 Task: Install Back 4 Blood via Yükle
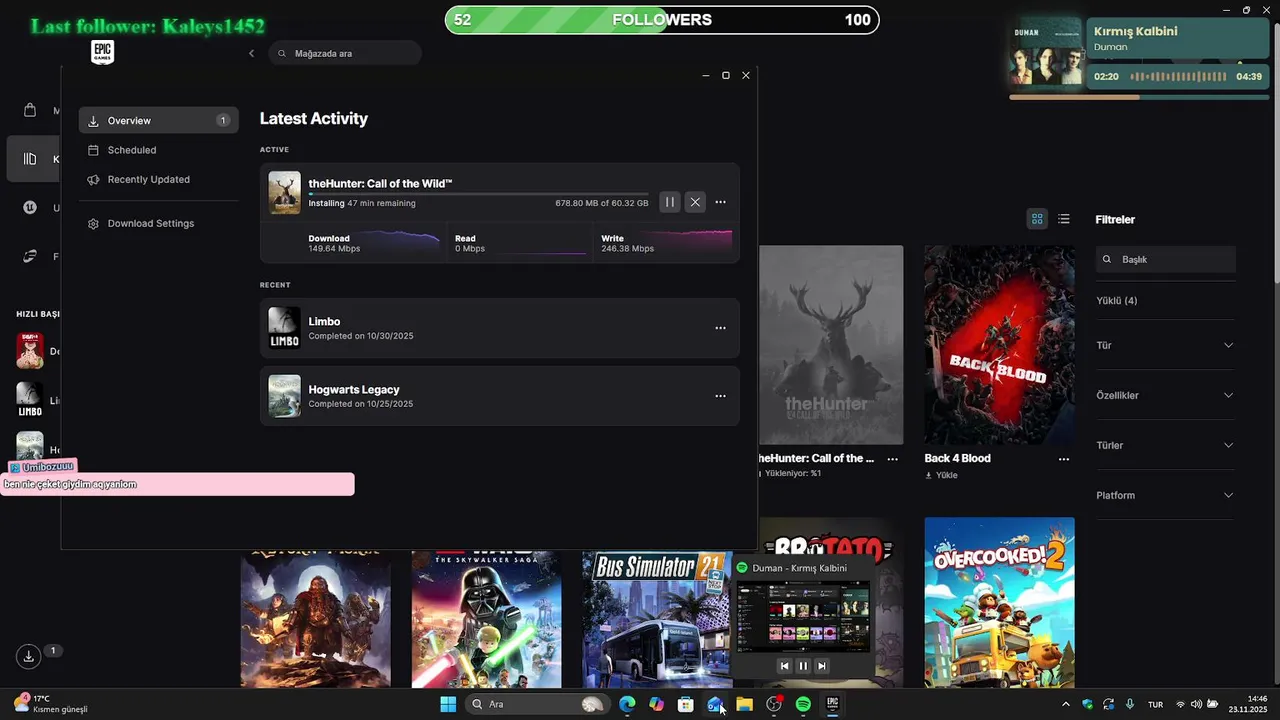coord(941,475)
